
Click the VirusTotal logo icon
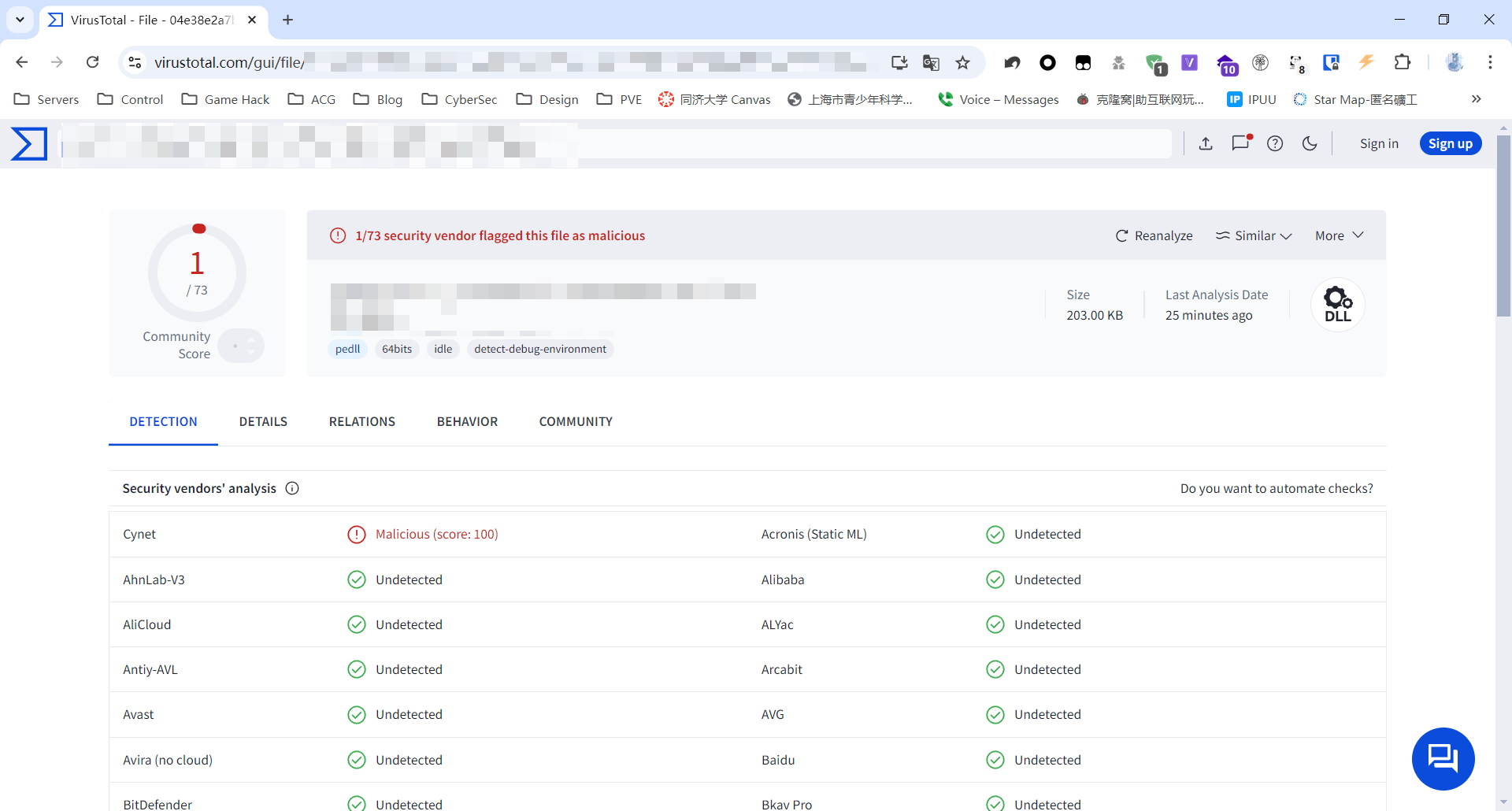tap(29, 143)
